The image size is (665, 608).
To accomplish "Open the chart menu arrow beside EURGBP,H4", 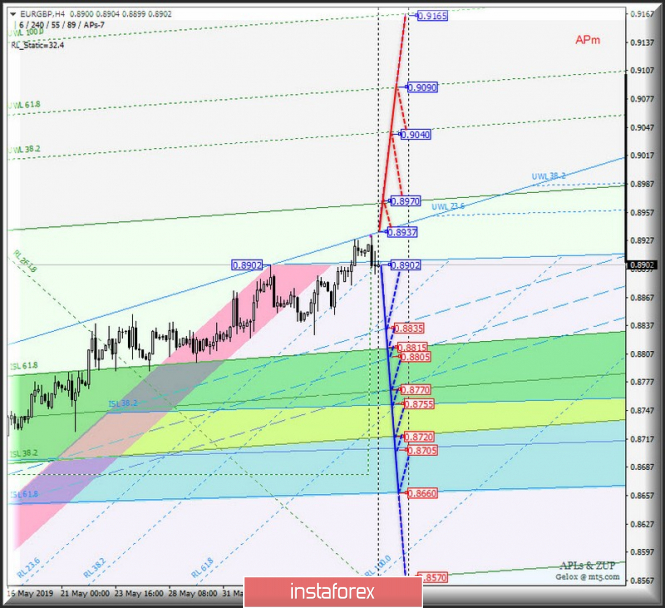I will coord(13,14).
